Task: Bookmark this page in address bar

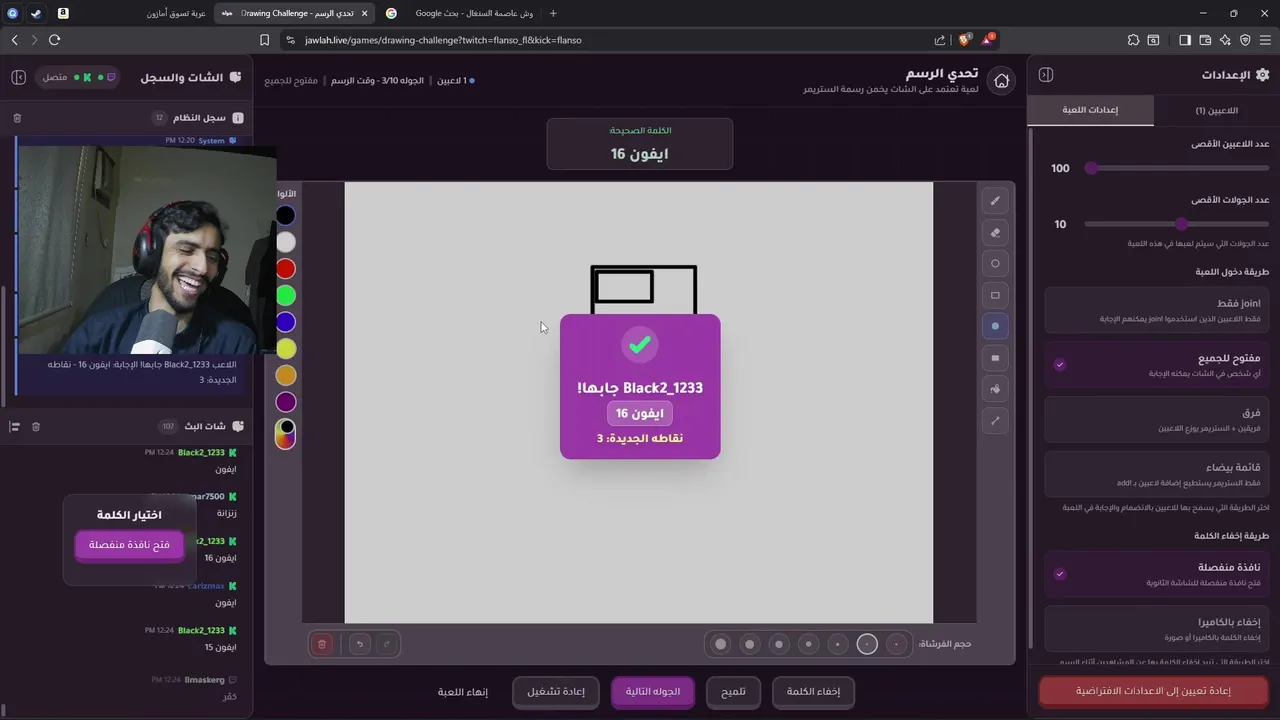Action: pyautogui.click(x=265, y=40)
